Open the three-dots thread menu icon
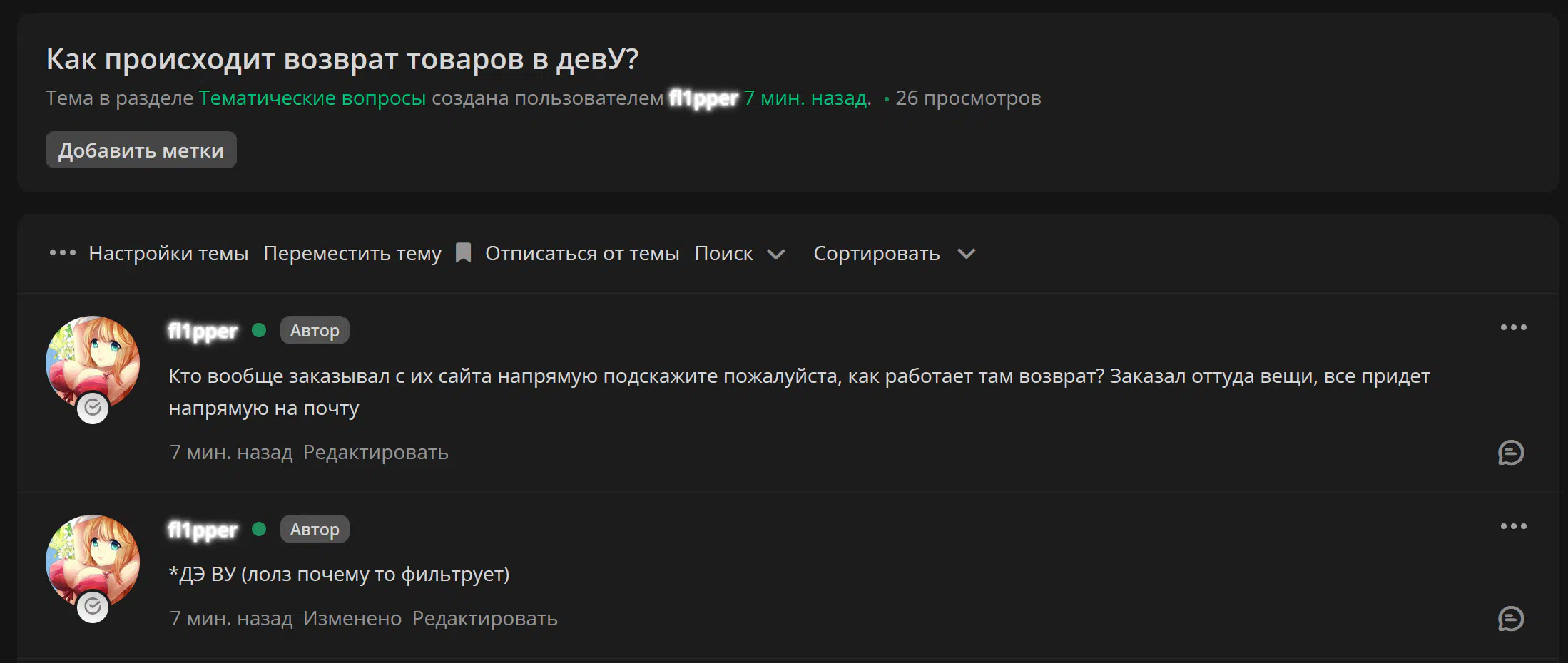Viewport: 1568px width, 663px height. tap(62, 253)
